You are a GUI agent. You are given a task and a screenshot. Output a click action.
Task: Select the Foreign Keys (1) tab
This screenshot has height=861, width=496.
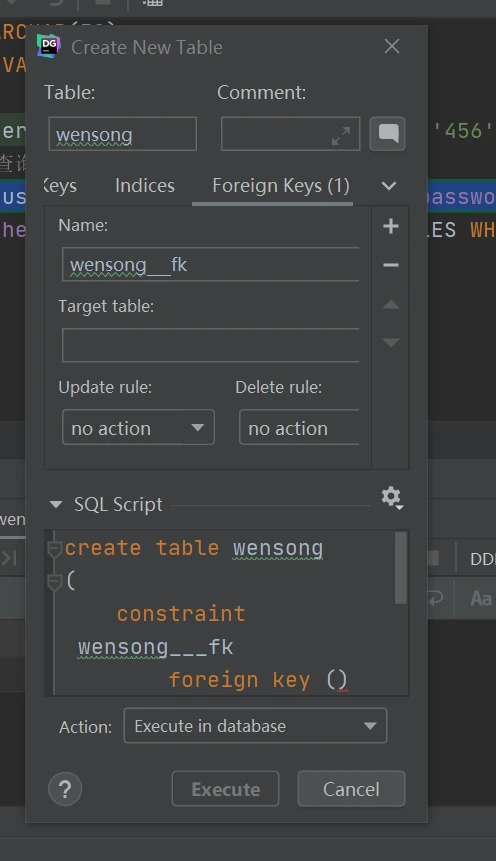(281, 186)
